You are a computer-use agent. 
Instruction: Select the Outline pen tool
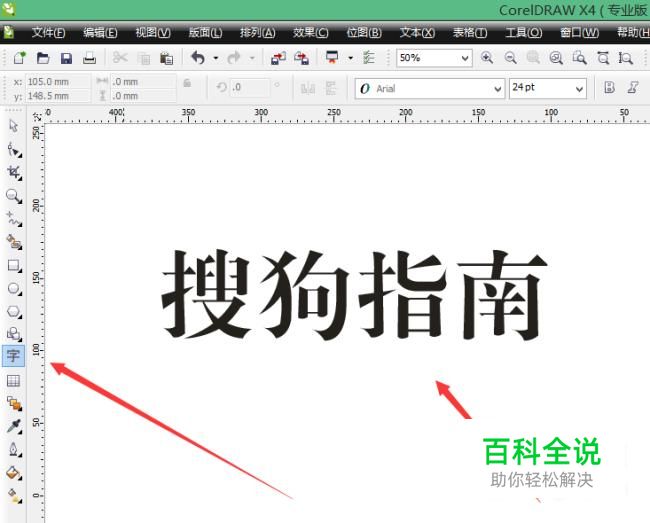pyautogui.click(x=14, y=450)
